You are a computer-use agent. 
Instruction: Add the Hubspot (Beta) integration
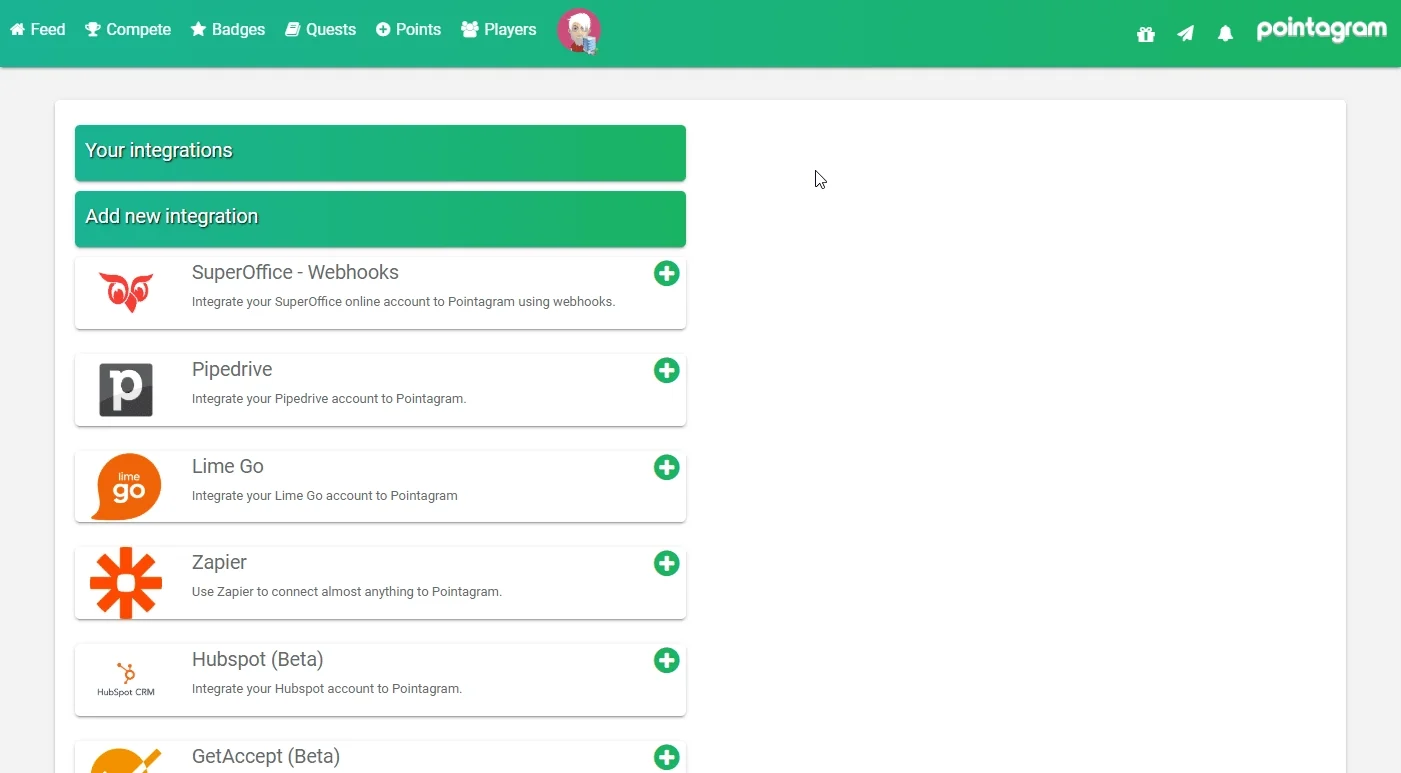pos(666,661)
